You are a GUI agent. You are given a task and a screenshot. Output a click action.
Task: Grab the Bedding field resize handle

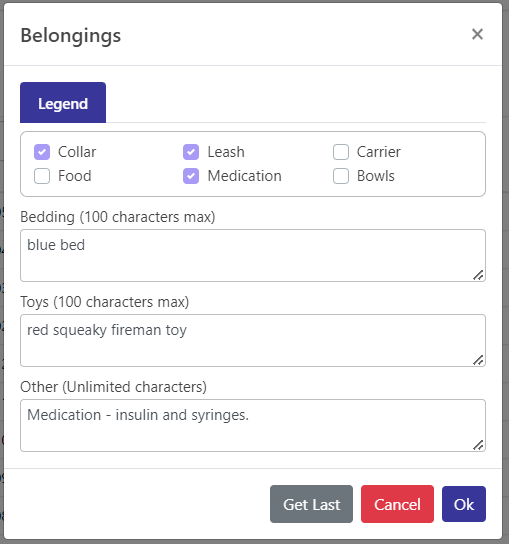tap(478, 275)
